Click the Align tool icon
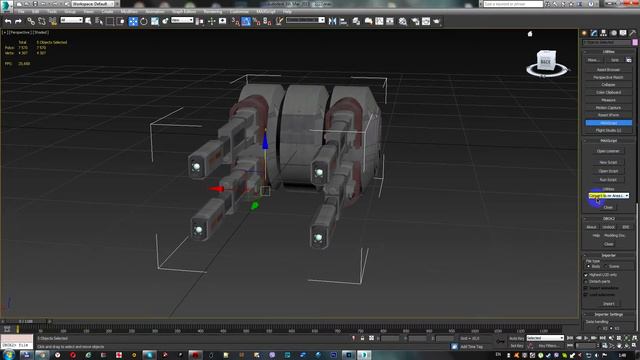The height and width of the screenshot is (360, 640). click(343, 21)
